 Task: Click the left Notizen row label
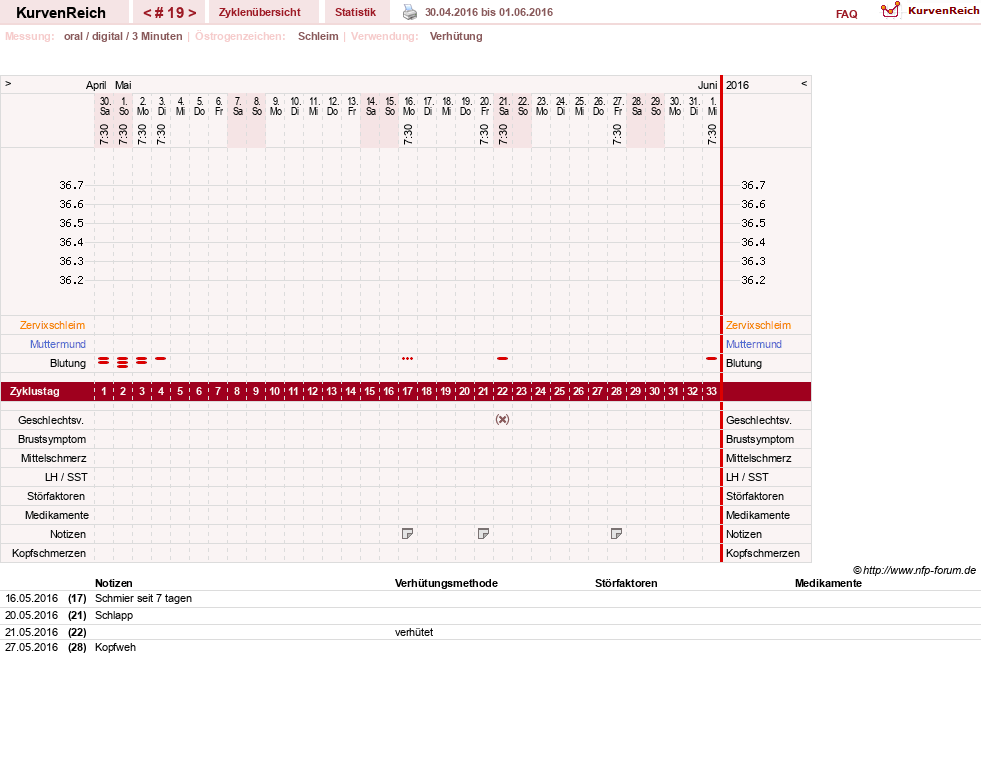click(x=68, y=534)
